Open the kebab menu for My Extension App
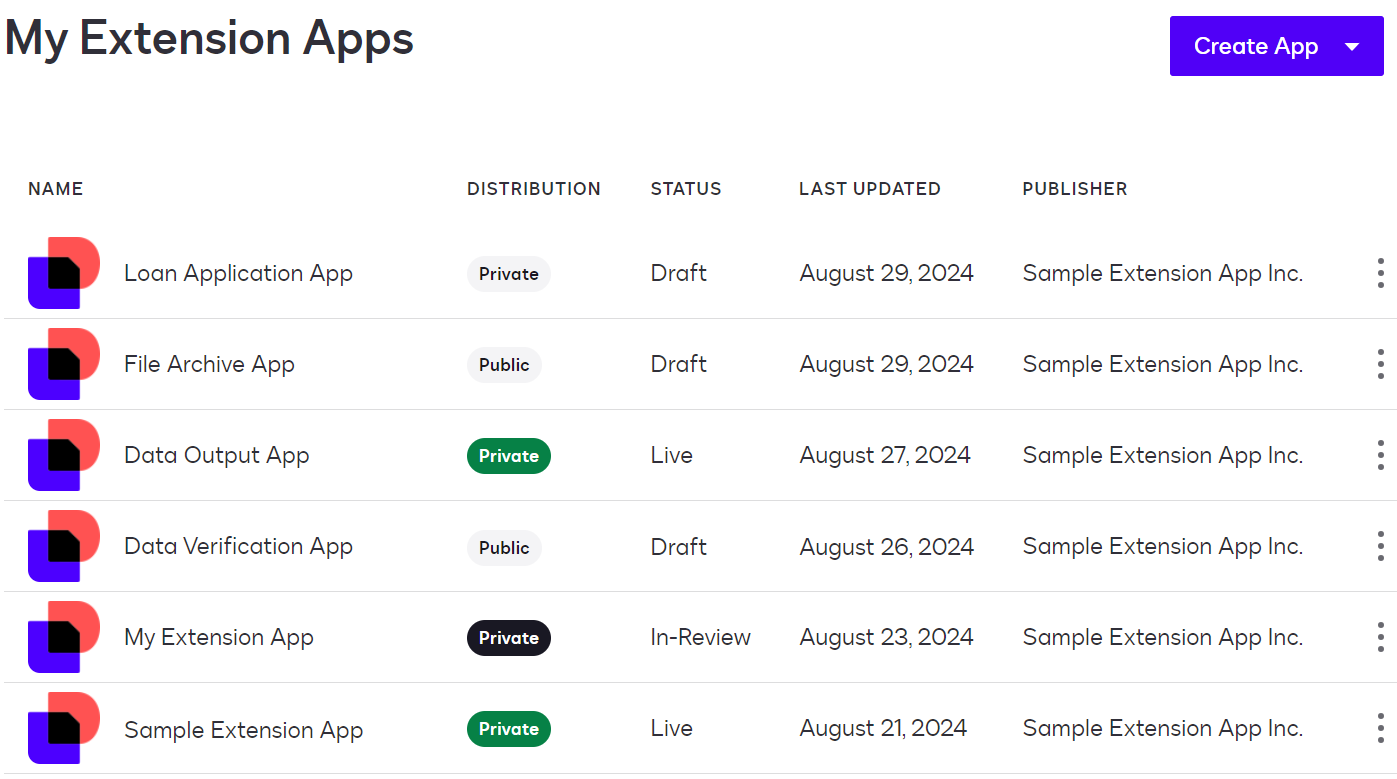1397x779 pixels. pyautogui.click(x=1379, y=637)
